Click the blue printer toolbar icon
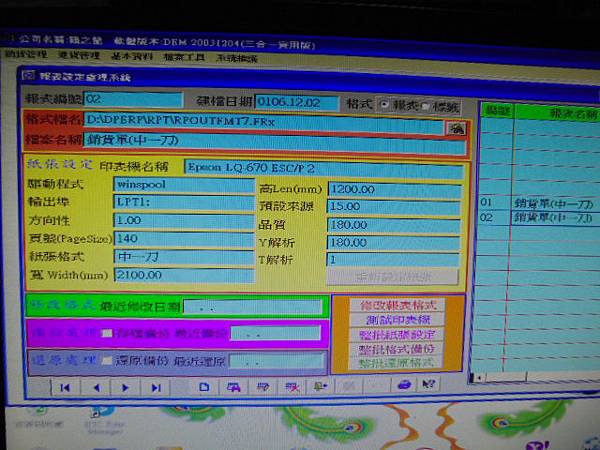Image resolution: width=600 pixels, height=450 pixels. coord(404,384)
